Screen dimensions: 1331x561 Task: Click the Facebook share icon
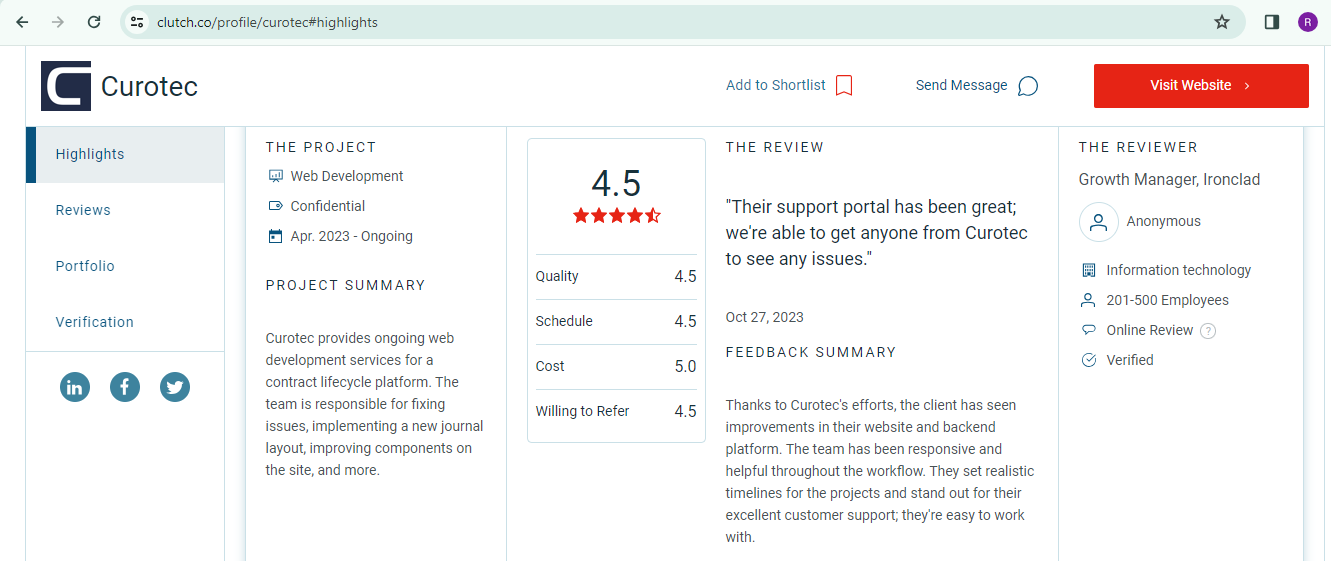(125, 387)
